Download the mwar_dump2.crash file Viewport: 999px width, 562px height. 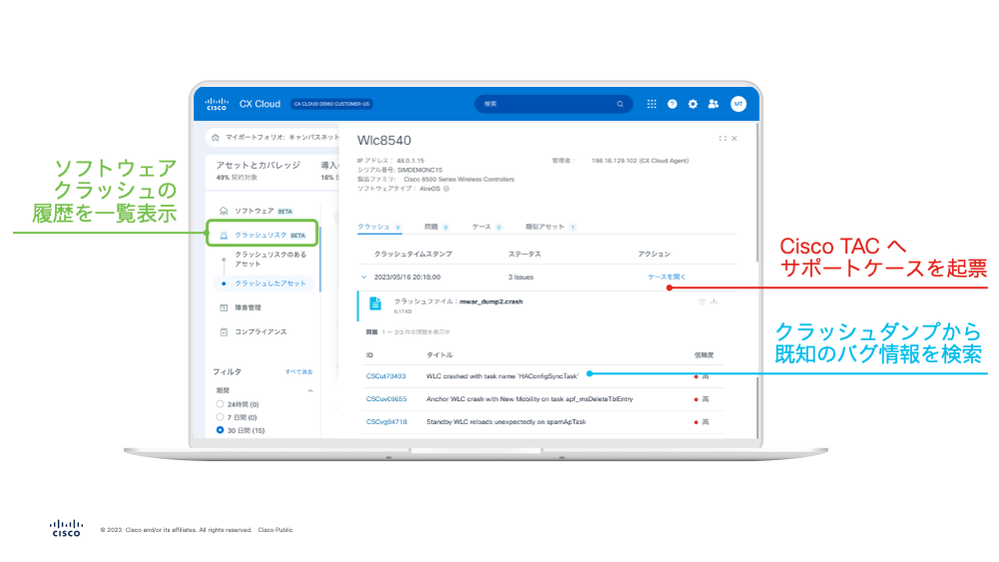point(714,301)
